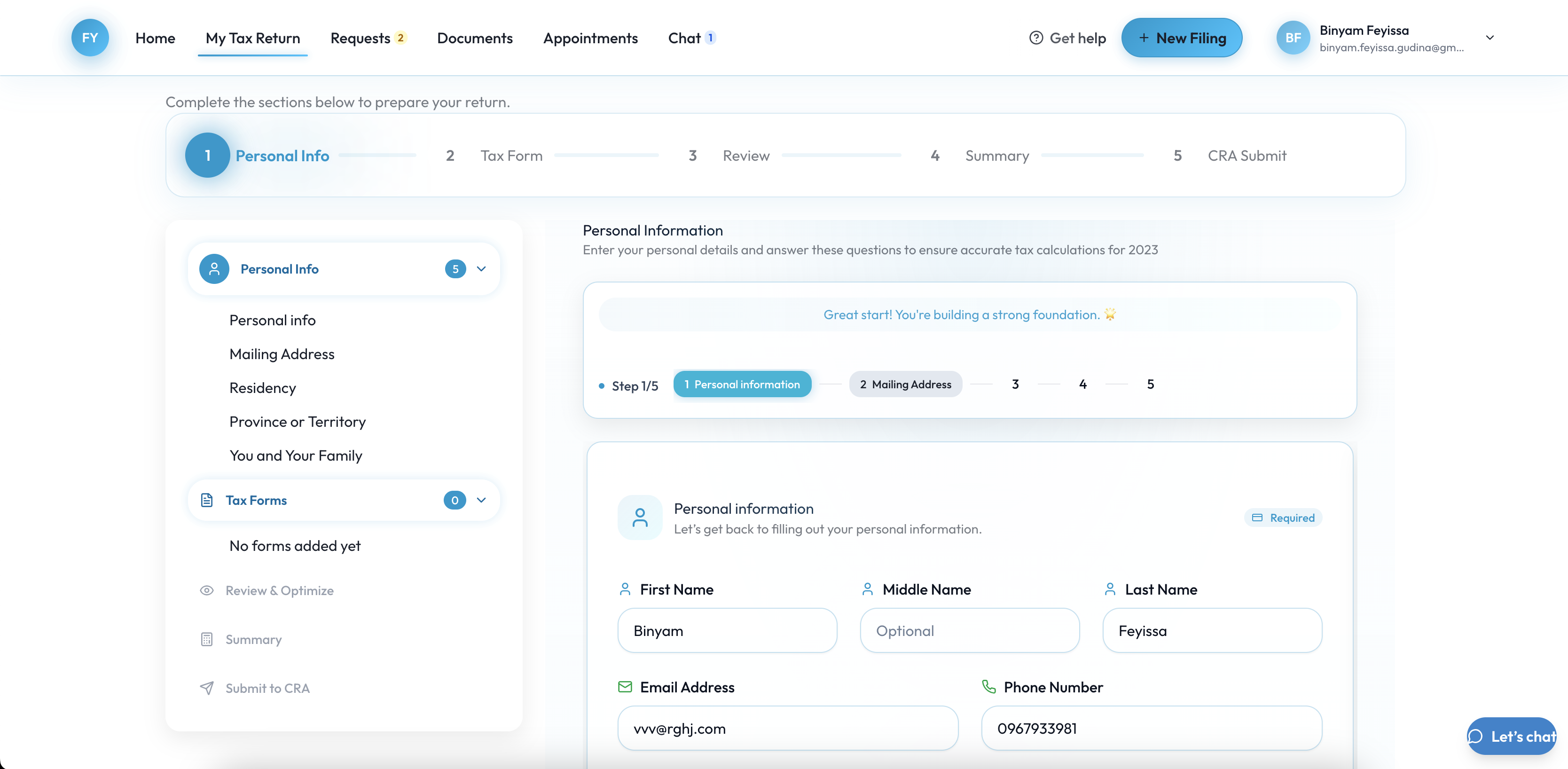Image resolution: width=1568 pixels, height=769 pixels.
Task: Click the Submit to CRA paper plane icon
Action: (207, 687)
